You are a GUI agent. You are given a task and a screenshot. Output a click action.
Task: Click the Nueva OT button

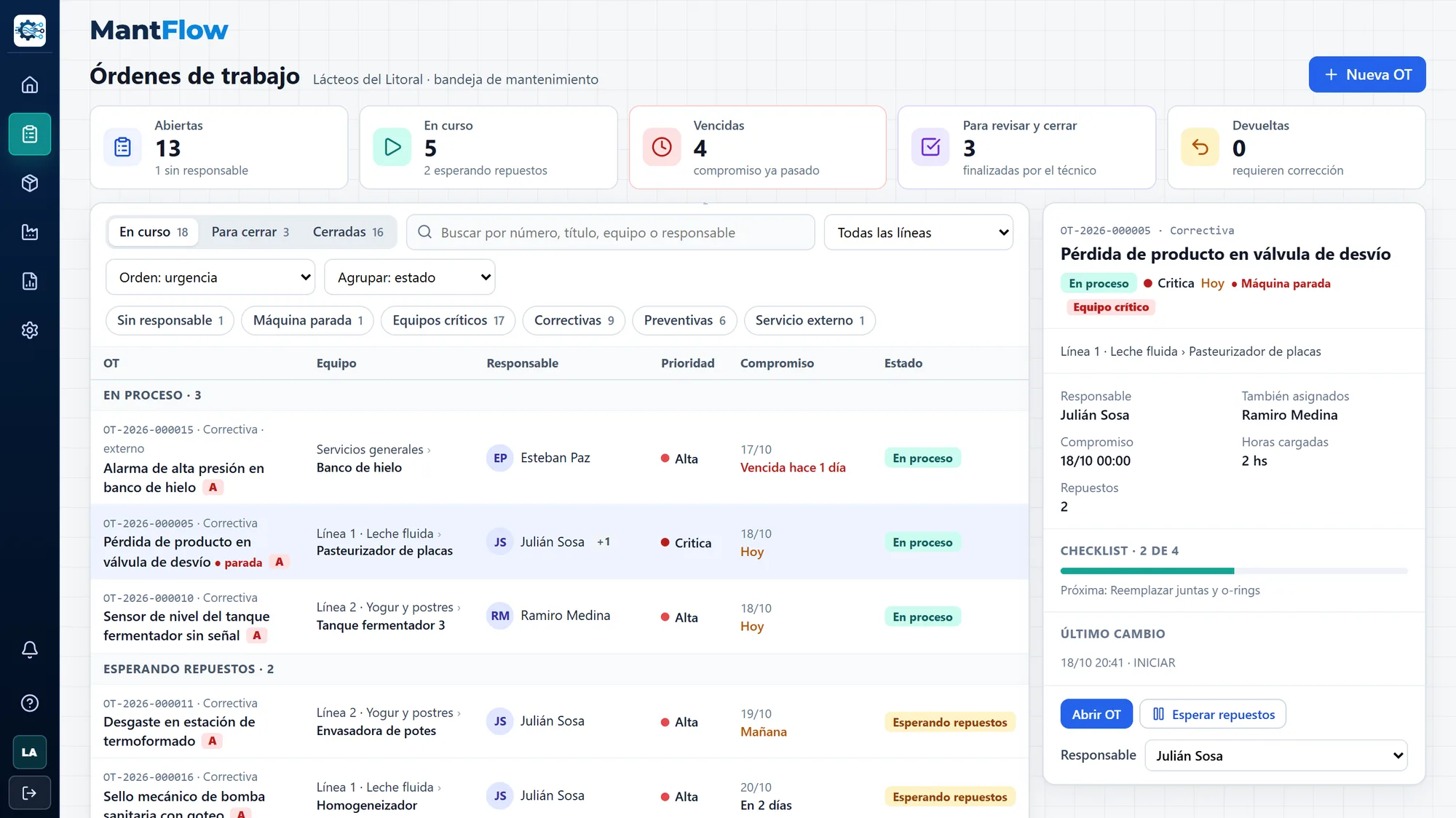pyautogui.click(x=1367, y=75)
